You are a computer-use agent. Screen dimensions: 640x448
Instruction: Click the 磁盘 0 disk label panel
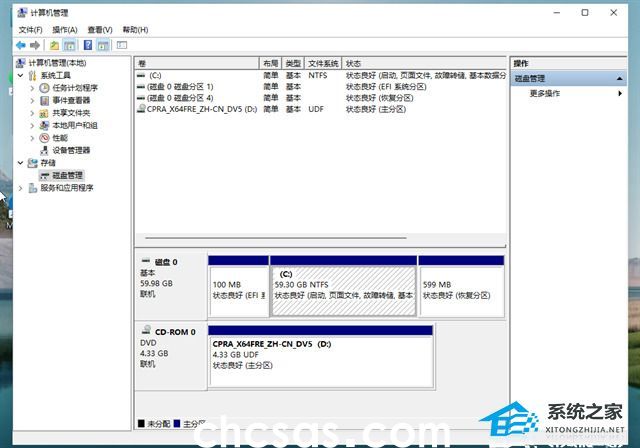click(171, 286)
